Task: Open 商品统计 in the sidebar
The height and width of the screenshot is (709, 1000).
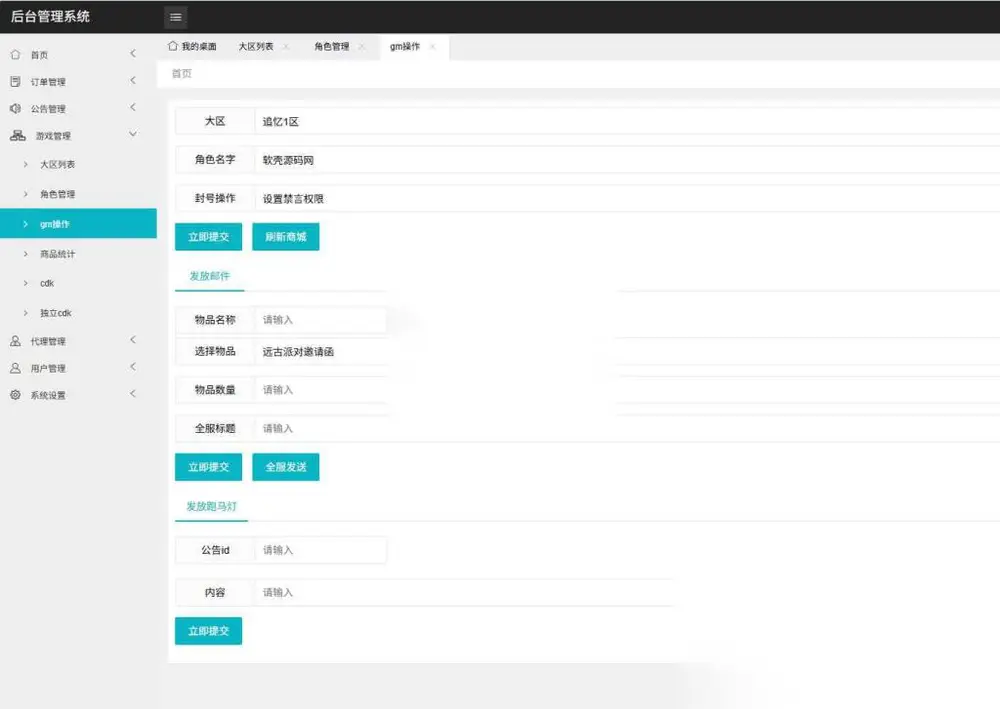Action: [x=78, y=254]
